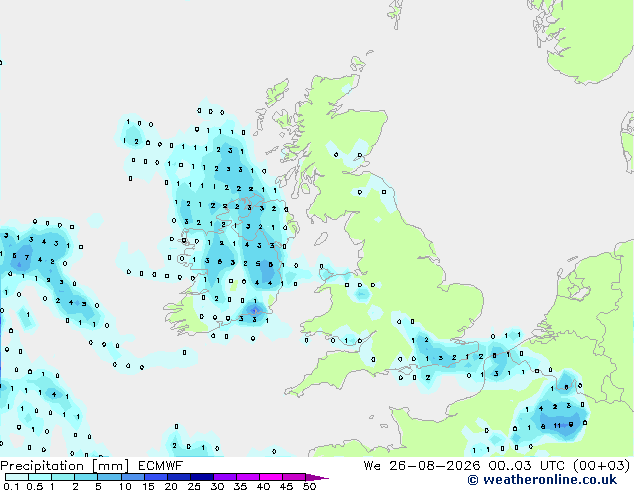Screen dimensions: 634x490
Task: Open the weatheronline.co.uk copyright link
Action: pos(542,480)
